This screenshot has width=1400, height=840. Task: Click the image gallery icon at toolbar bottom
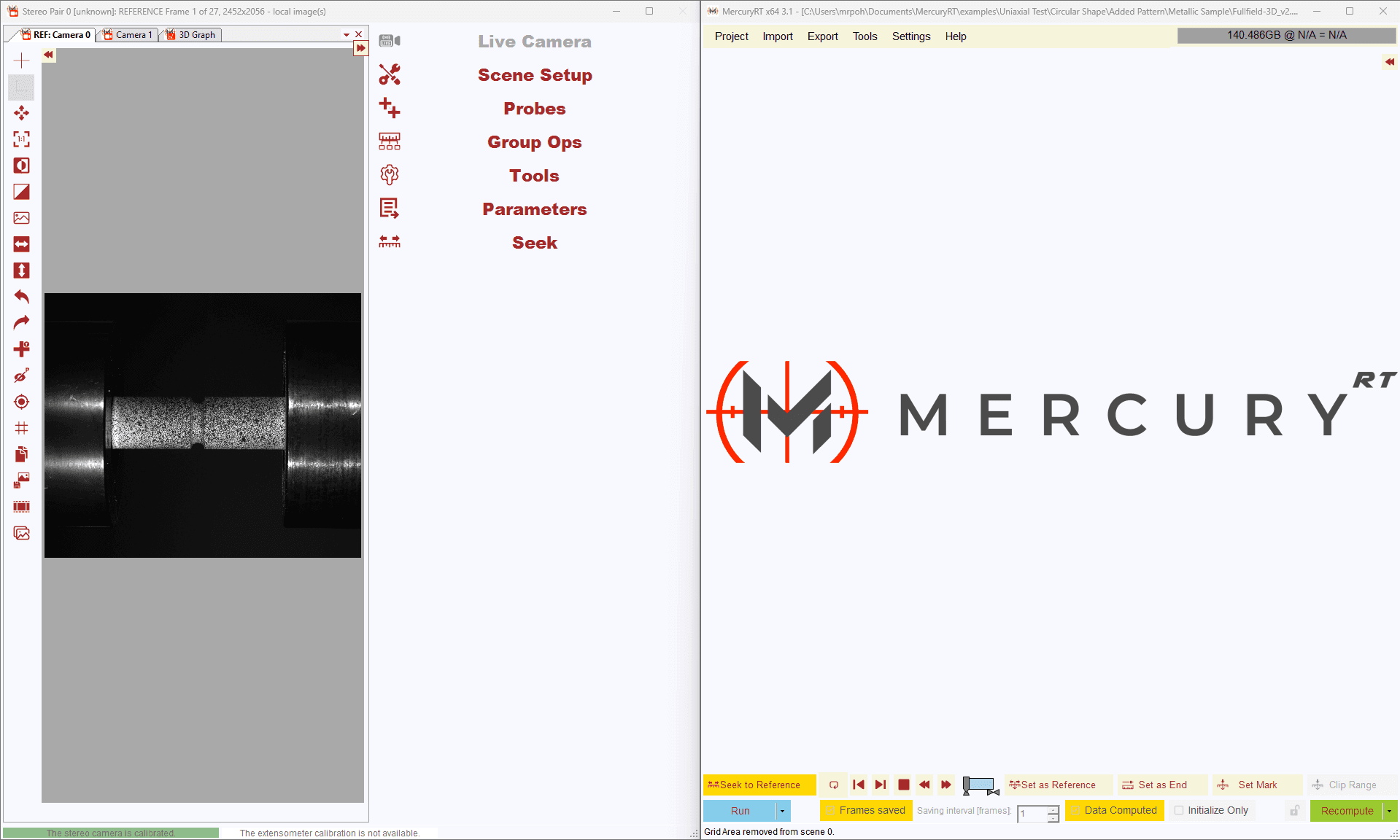click(21, 533)
